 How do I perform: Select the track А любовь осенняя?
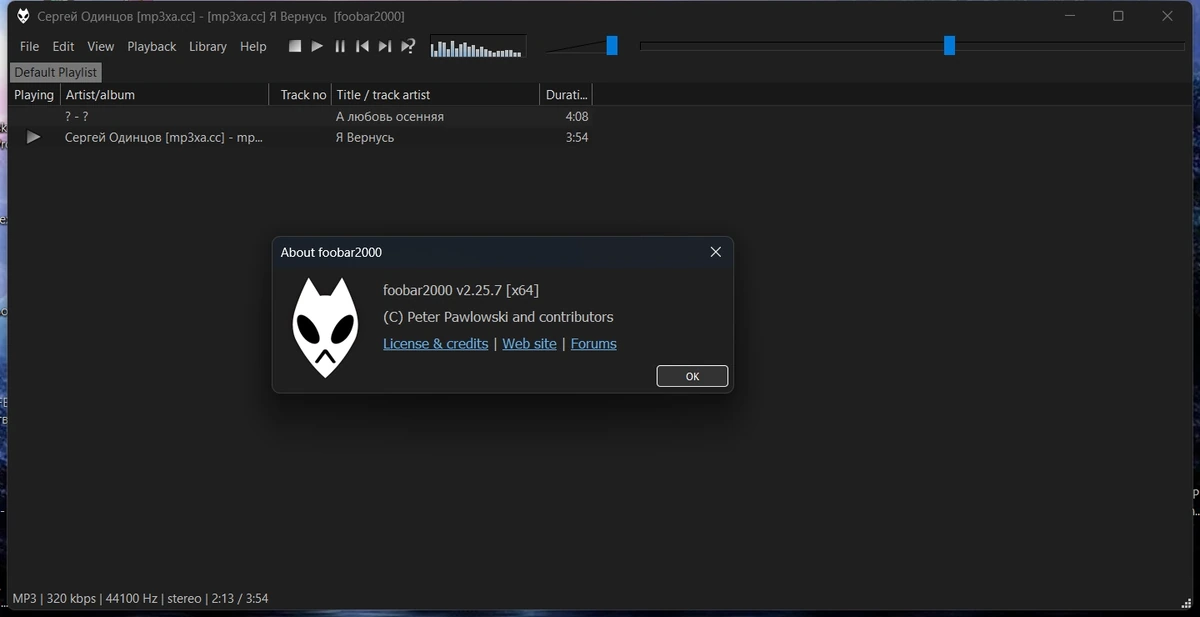point(390,117)
